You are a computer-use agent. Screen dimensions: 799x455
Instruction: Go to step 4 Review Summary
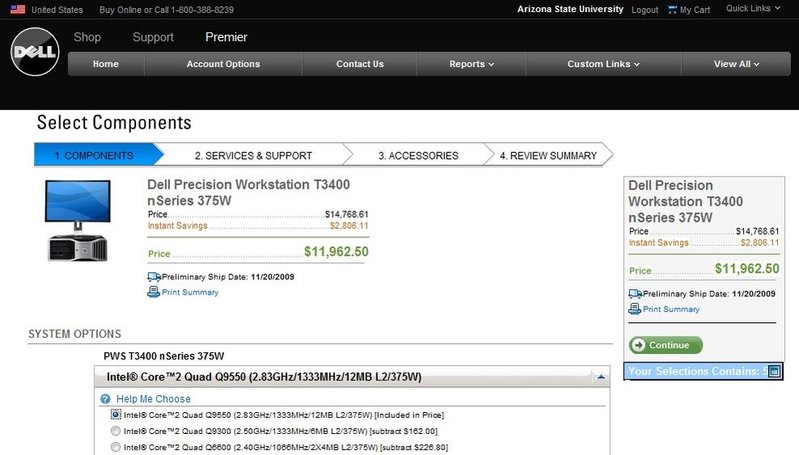548,155
